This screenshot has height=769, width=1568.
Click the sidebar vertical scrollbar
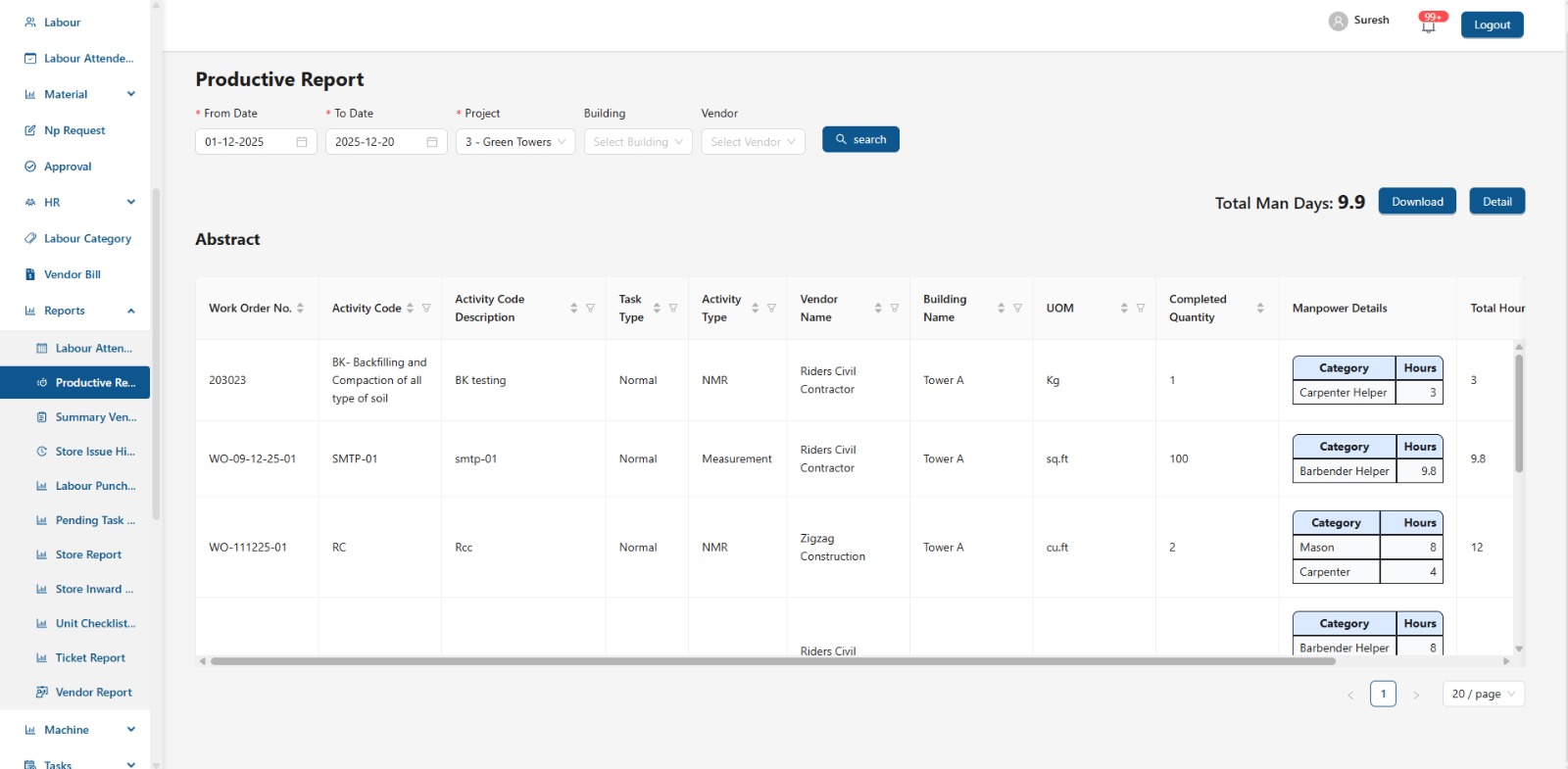(156, 353)
